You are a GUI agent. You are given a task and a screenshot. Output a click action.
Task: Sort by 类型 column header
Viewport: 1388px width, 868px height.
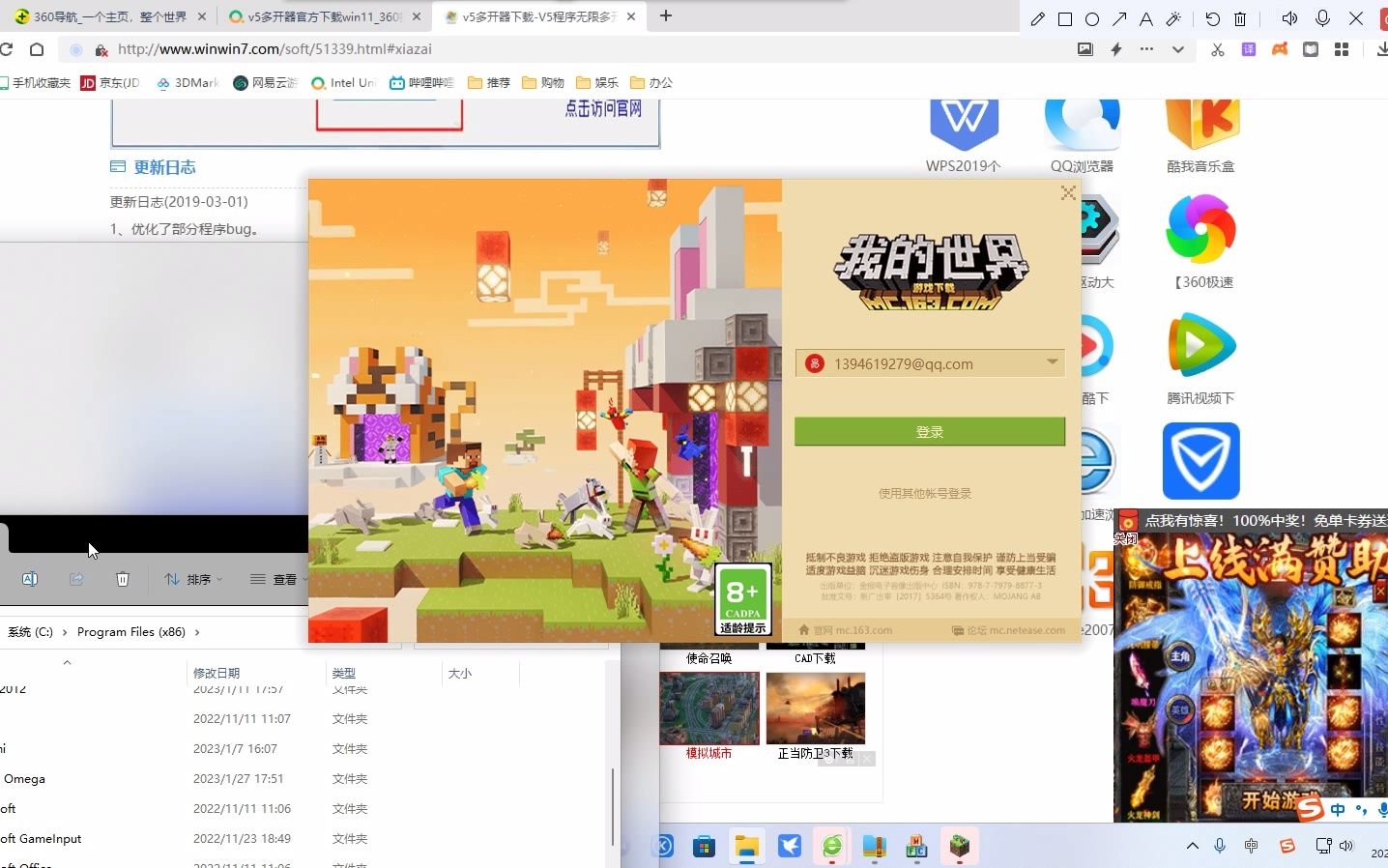(344, 673)
